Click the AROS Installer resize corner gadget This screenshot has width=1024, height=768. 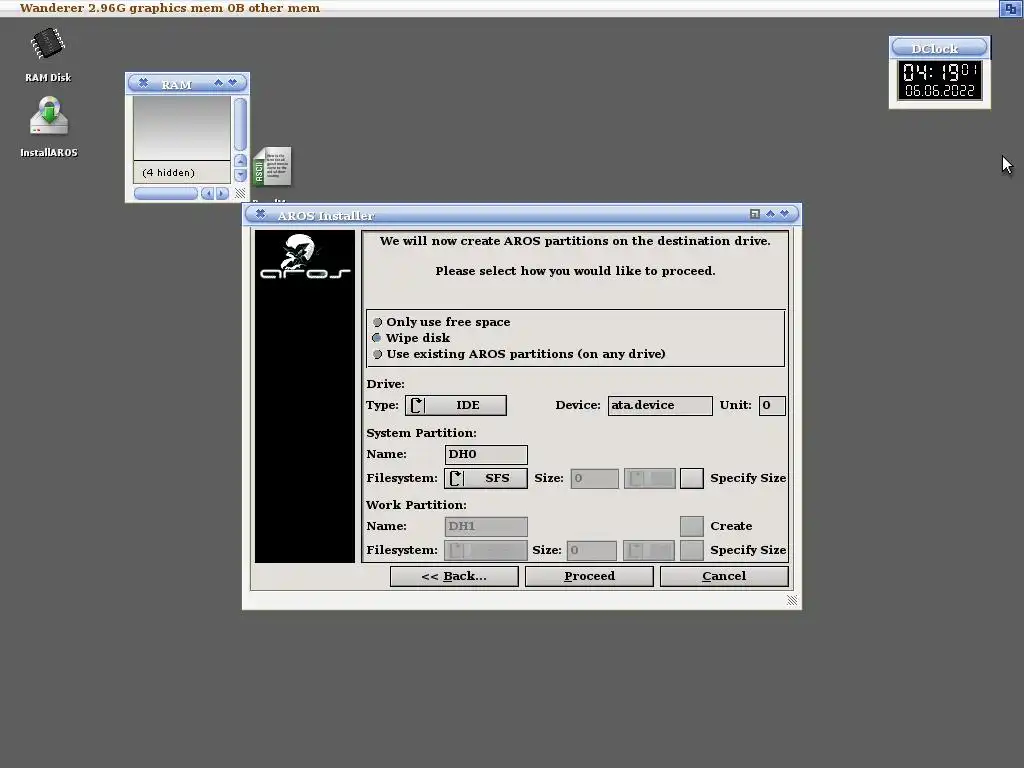[792, 600]
